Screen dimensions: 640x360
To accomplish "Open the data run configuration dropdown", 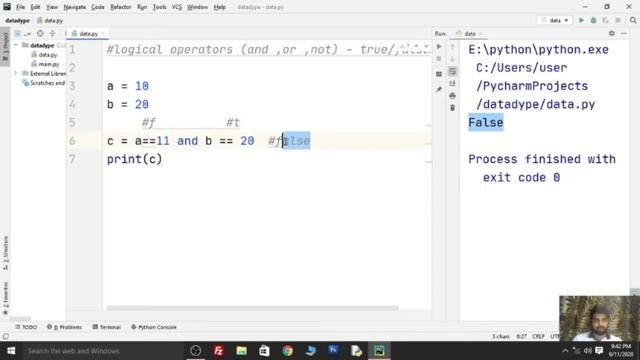I will tap(555, 20).
